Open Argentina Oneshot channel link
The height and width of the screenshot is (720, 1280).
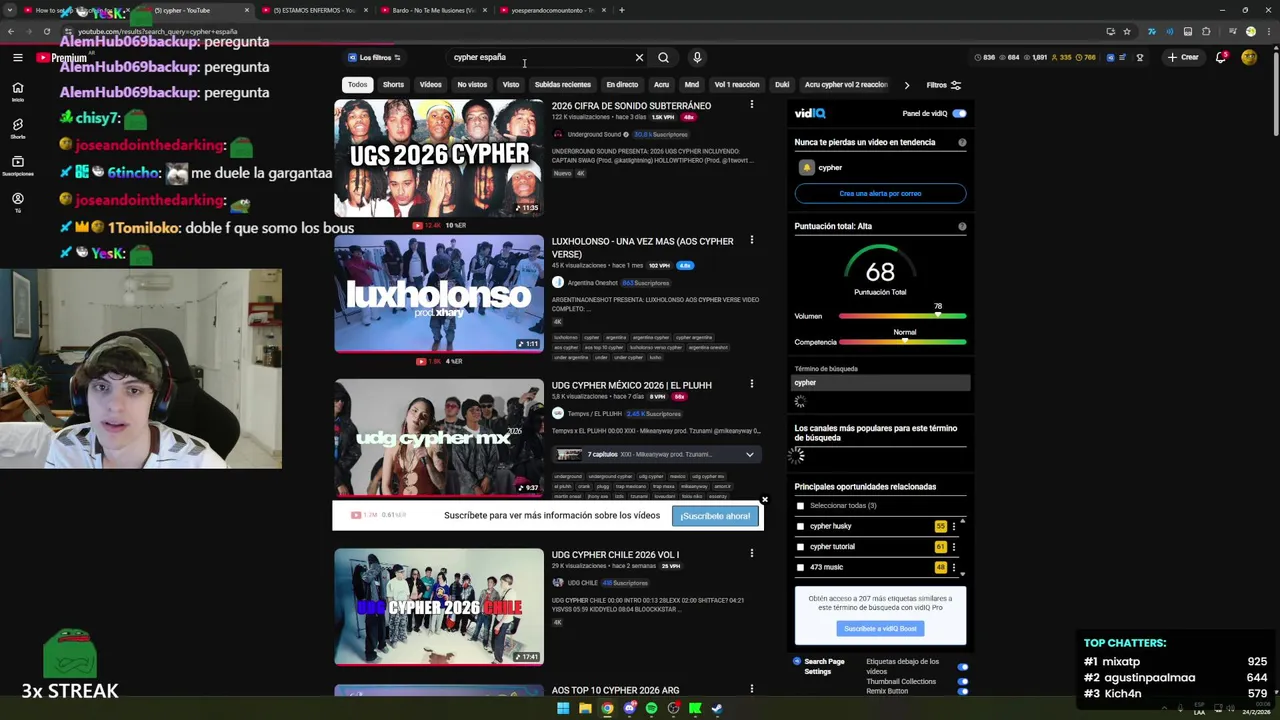pos(592,283)
